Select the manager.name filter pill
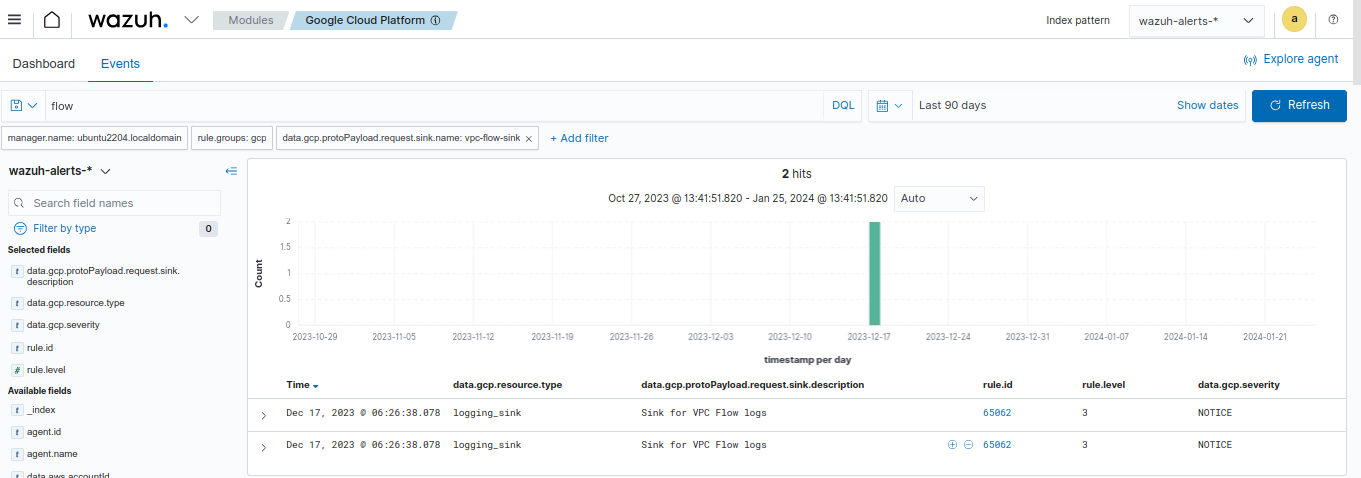Screen dimensions: 1361x478 (x=95, y=138)
